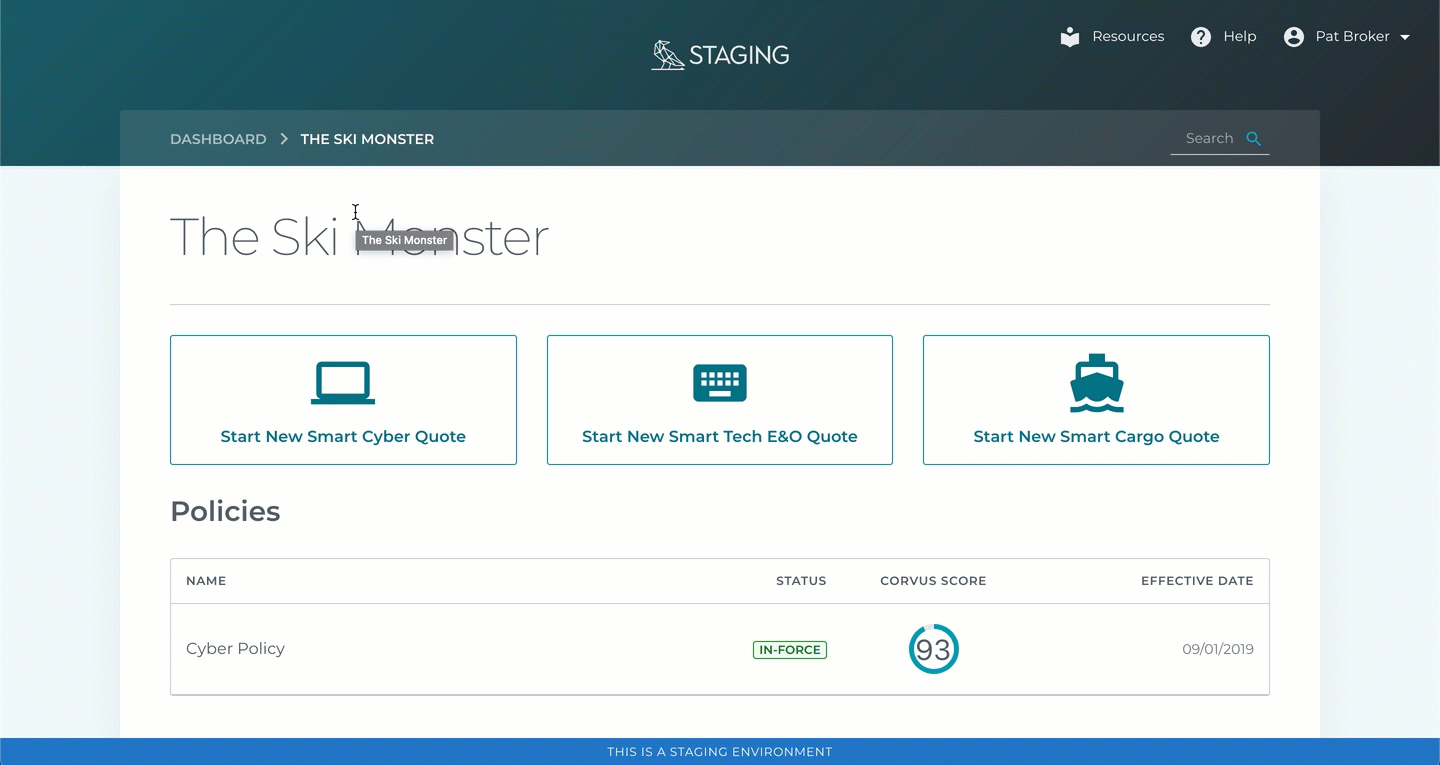
Task: Click the staging environment banner text
Action: pos(720,752)
